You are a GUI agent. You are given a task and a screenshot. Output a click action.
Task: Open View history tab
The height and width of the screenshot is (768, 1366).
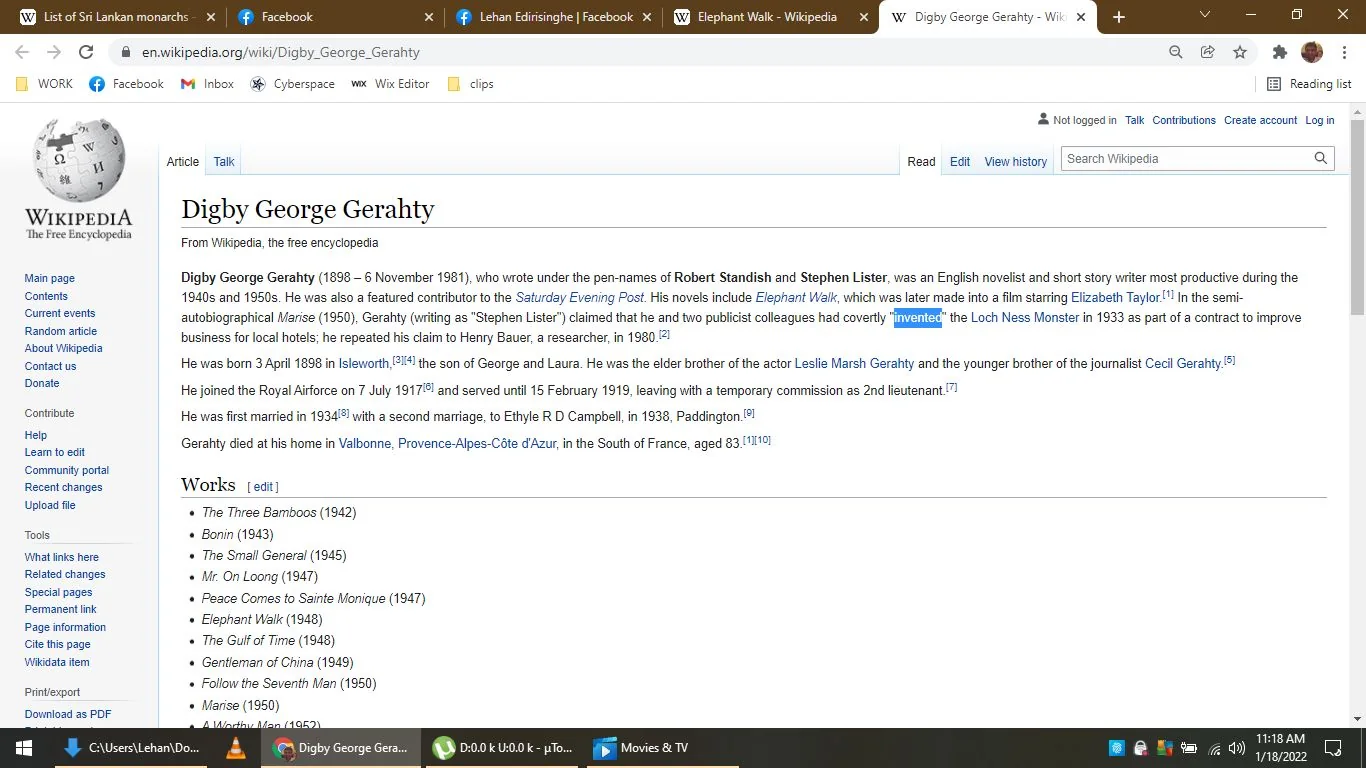pos(1015,161)
